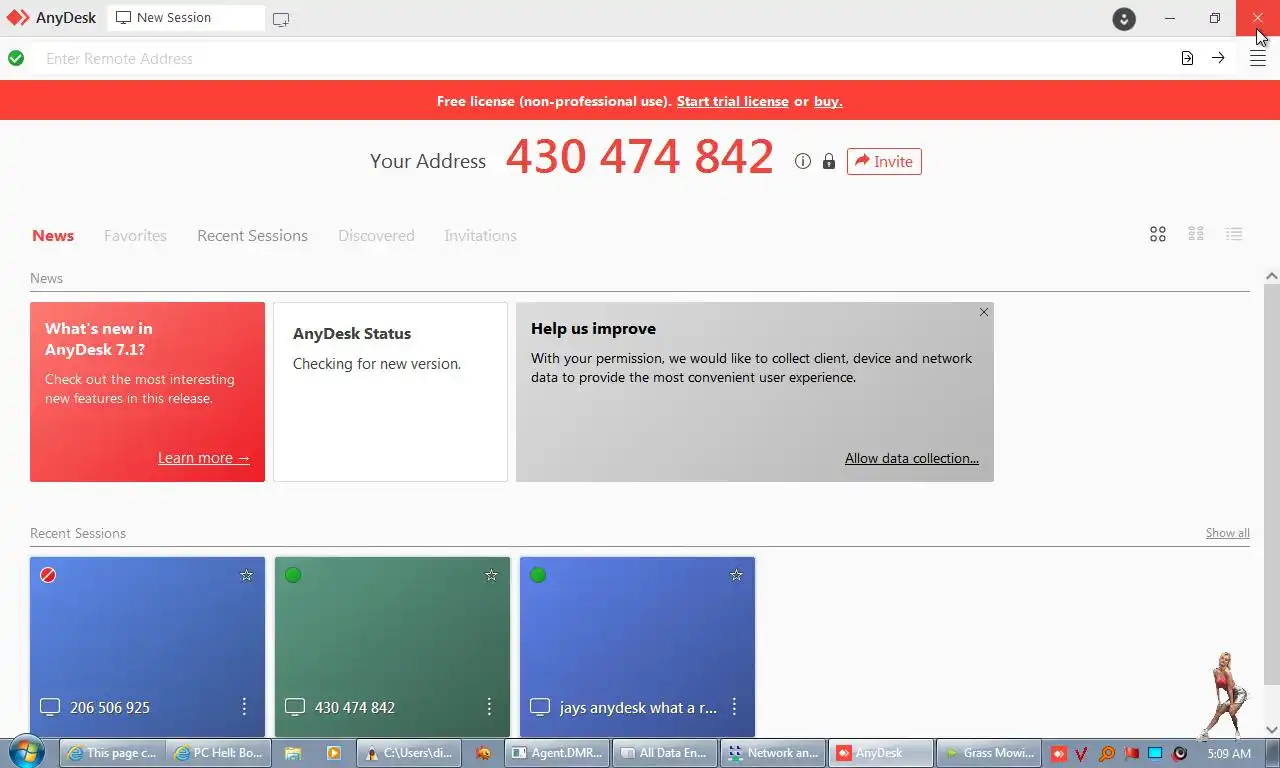
Task: Click the info icon beside your address
Action: 802,161
